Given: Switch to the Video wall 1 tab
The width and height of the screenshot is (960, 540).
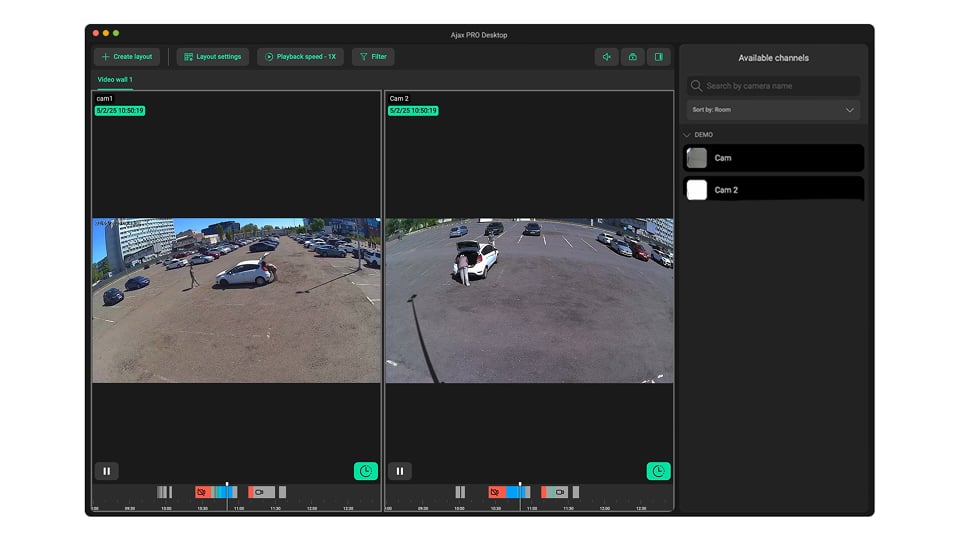Looking at the screenshot, I should [114, 80].
